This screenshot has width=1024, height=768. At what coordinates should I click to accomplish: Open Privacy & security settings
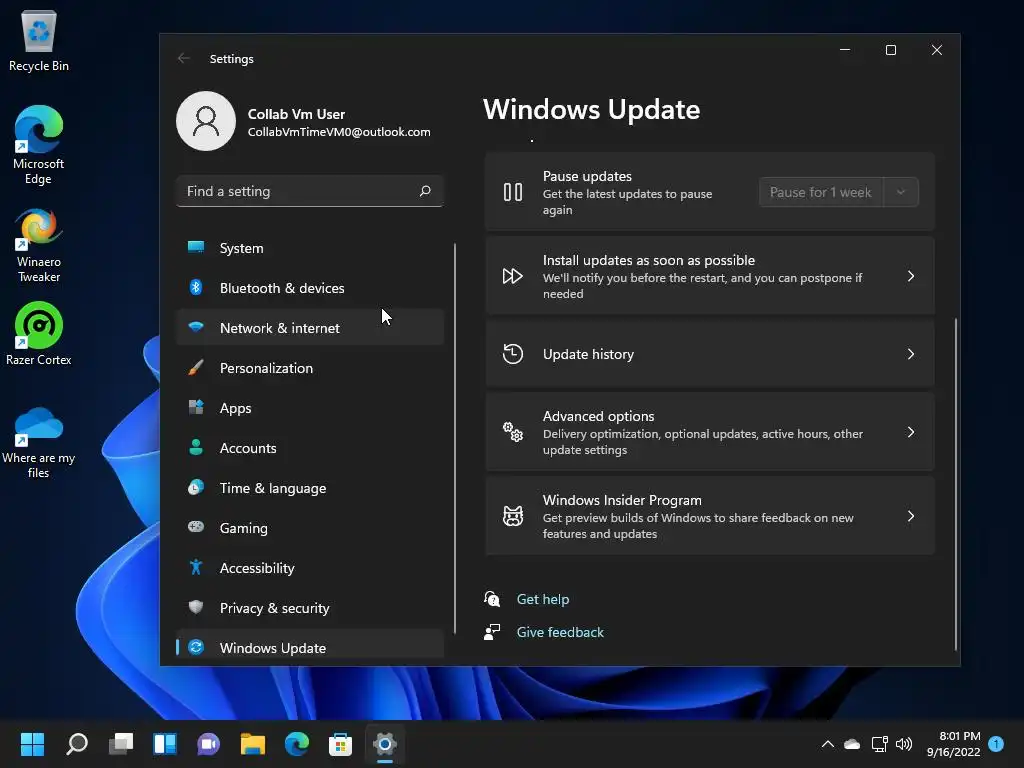(x=310, y=608)
